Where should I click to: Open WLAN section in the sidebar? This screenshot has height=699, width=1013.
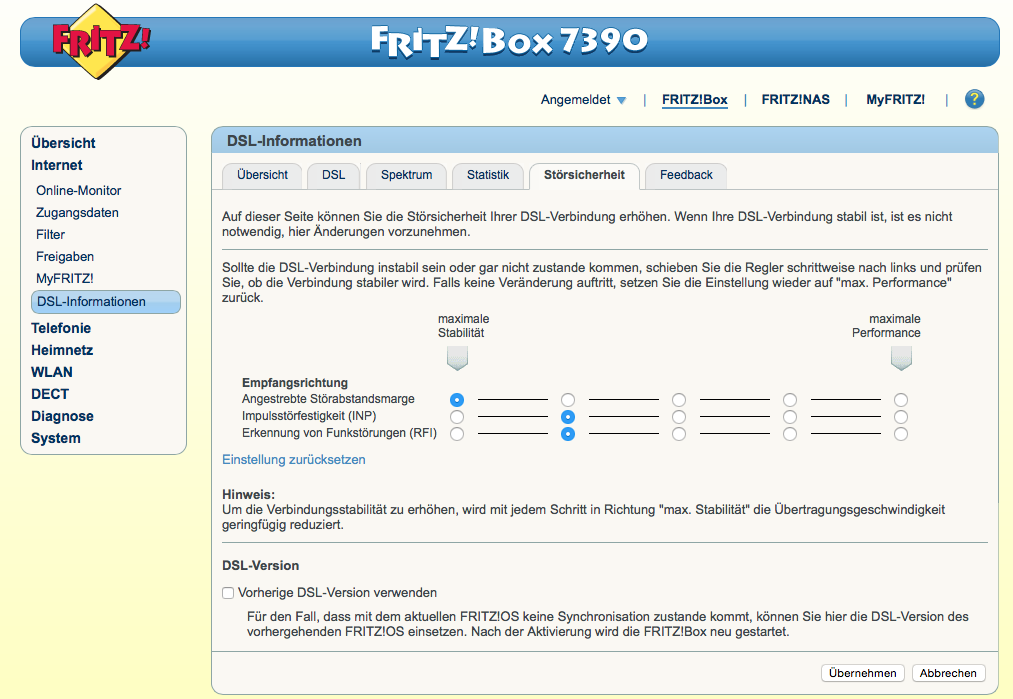click(52, 372)
